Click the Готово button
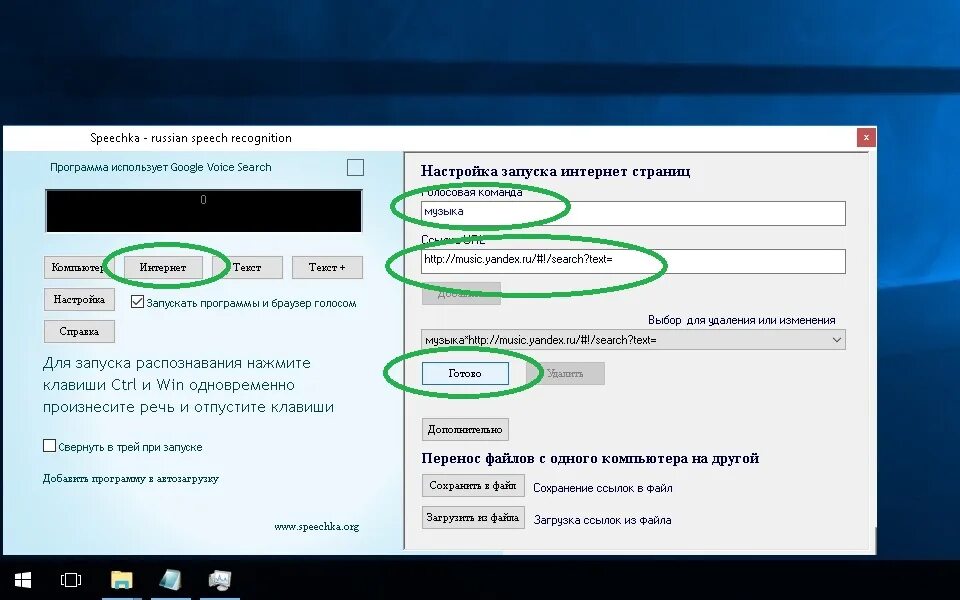960x600 pixels. pyautogui.click(x=465, y=373)
